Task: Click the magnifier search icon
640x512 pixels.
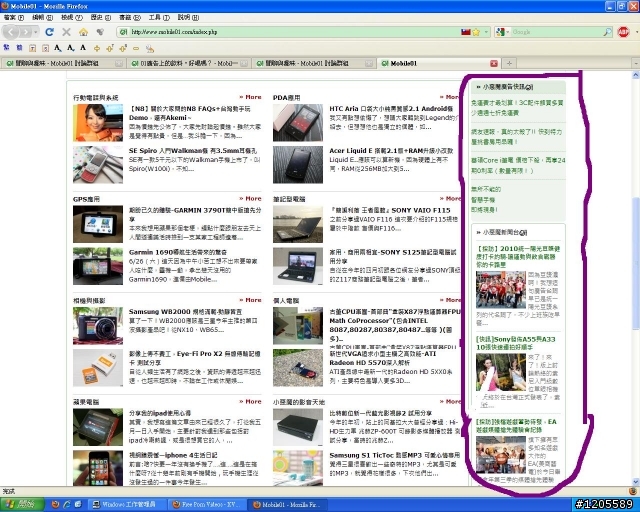Action: (608, 32)
